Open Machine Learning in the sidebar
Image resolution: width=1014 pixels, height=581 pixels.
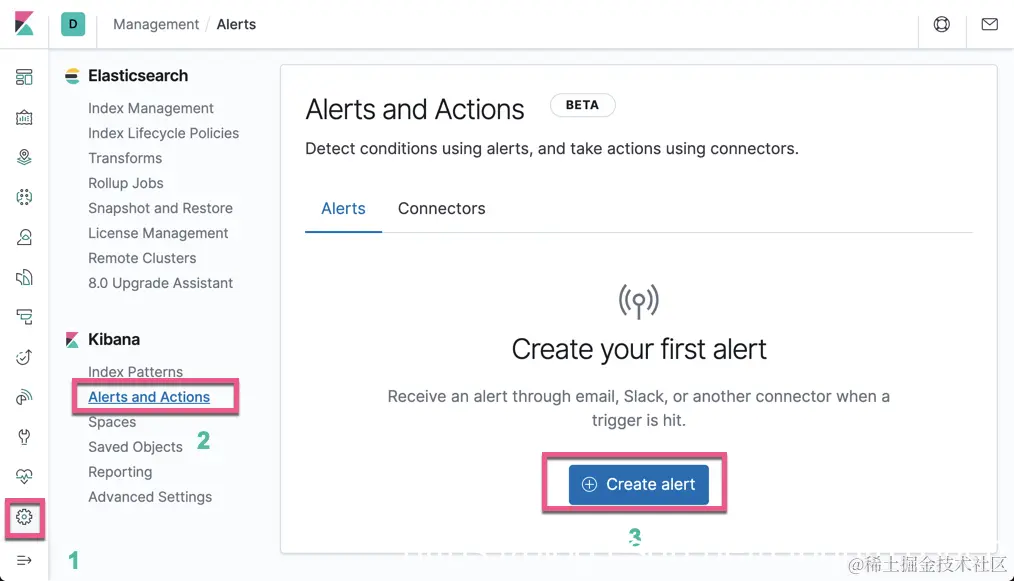(24, 197)
